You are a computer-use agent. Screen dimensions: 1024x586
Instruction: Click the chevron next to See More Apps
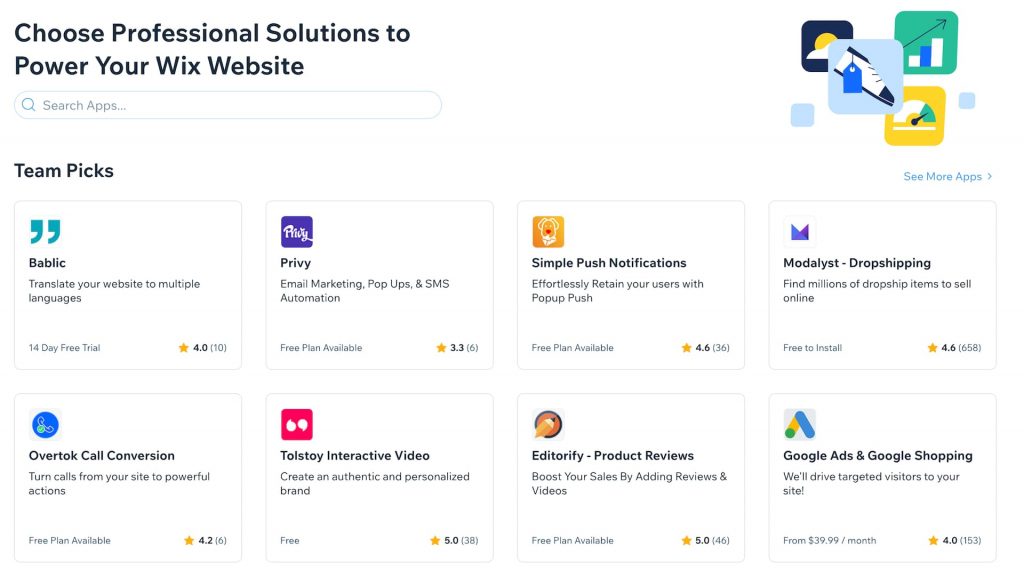[x=990, y=176]
